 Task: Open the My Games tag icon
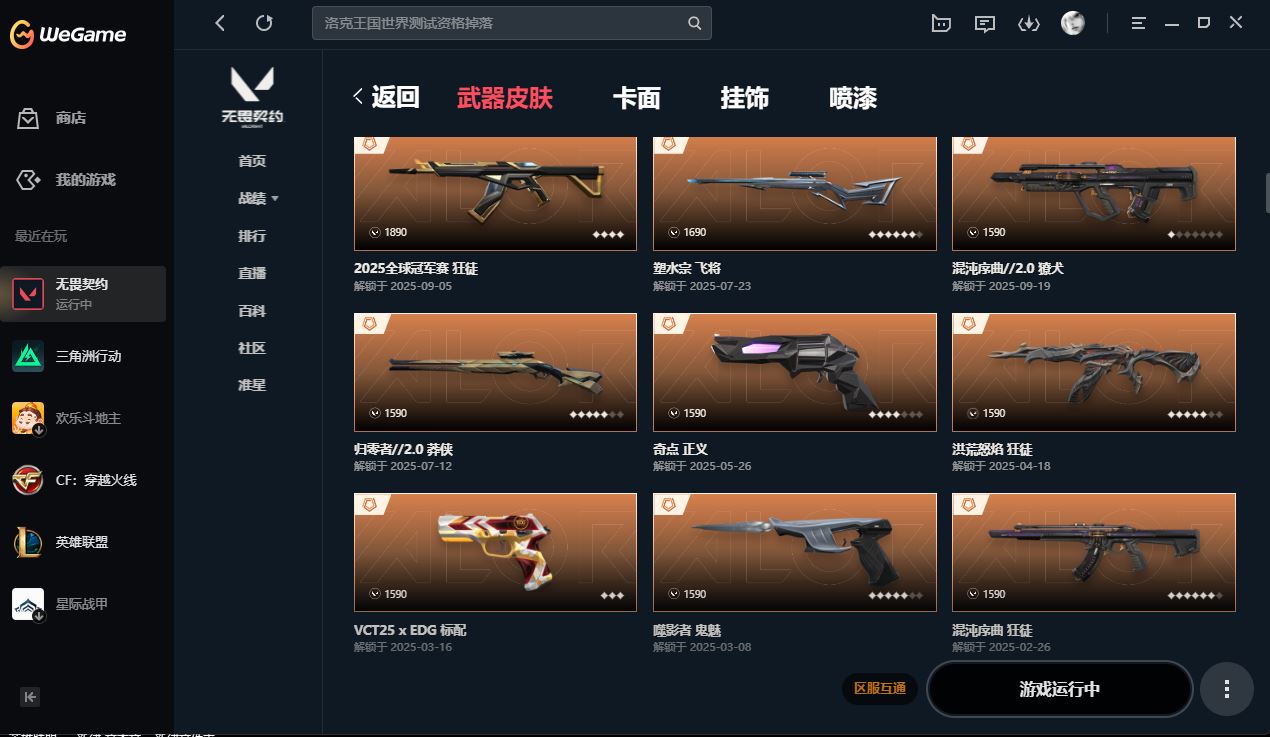tap(28, 180)
